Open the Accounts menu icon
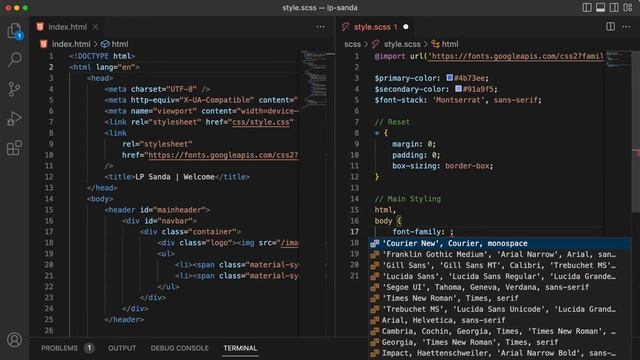640x360 pixels. click(x=14, y=340)
